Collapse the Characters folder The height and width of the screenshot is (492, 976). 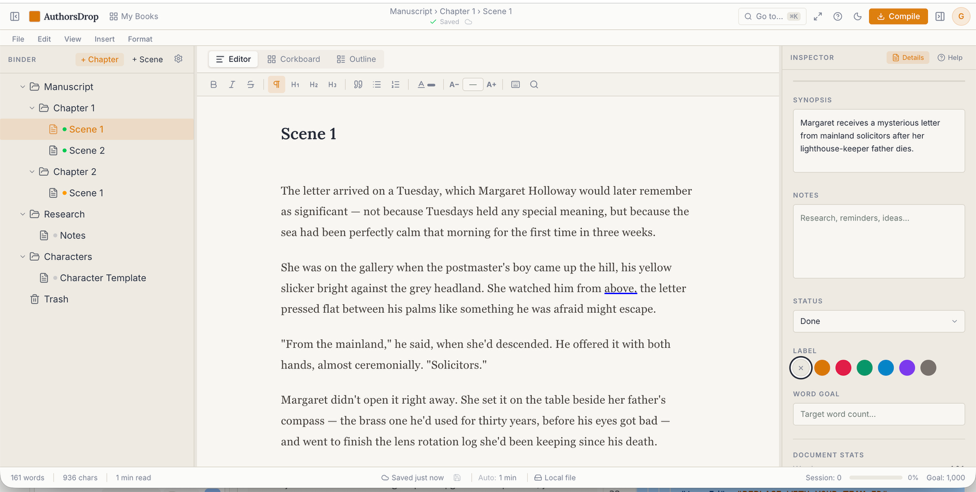[x=23, y=257]
